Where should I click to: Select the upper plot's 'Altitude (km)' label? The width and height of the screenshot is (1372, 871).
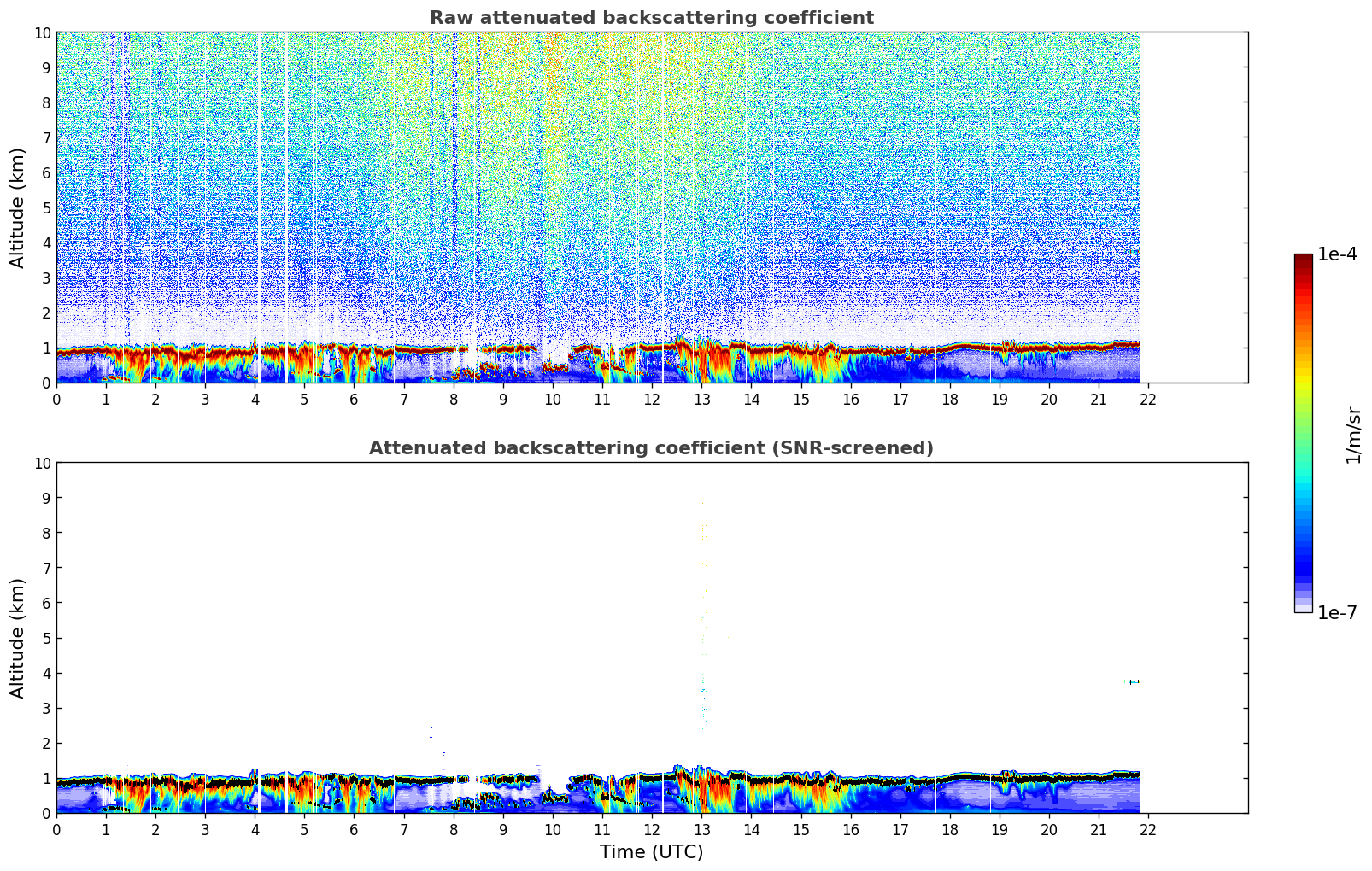pyautogui.click(x=18, y=208)
